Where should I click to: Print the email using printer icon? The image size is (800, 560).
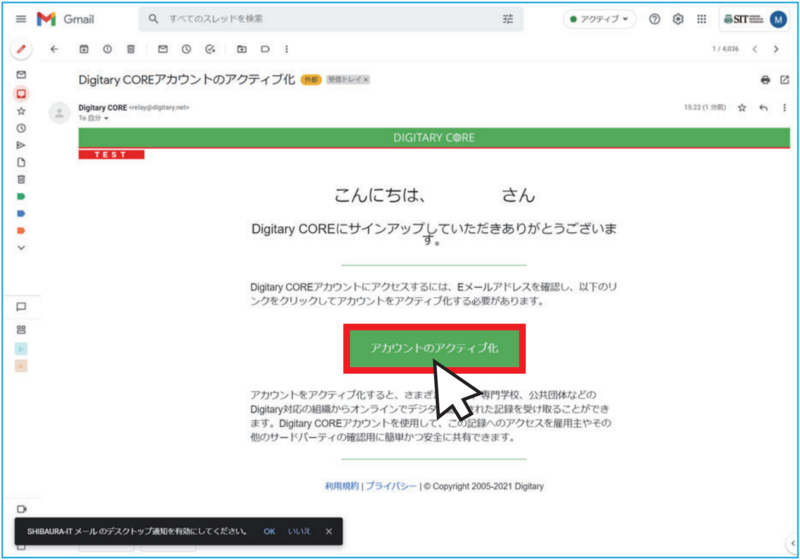coord(765,80)
